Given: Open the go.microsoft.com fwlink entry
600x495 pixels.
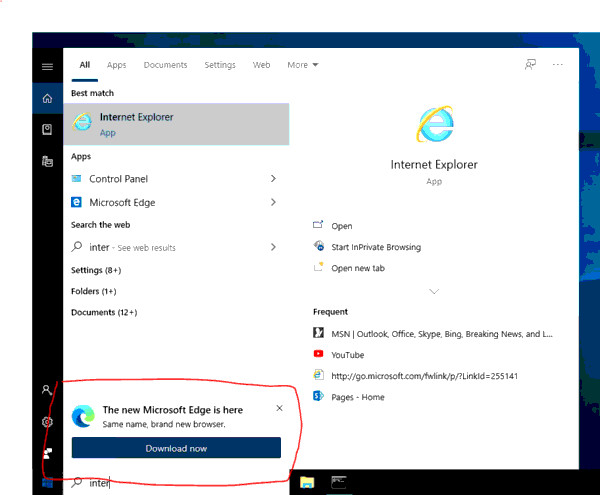Looking at the screenshot, I should click(424, 376).
